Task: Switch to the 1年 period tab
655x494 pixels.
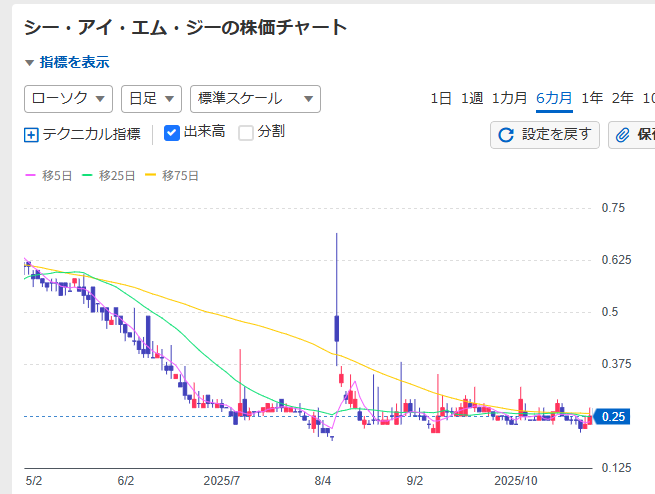Action: pyautogui.click(x=592, y=98)
